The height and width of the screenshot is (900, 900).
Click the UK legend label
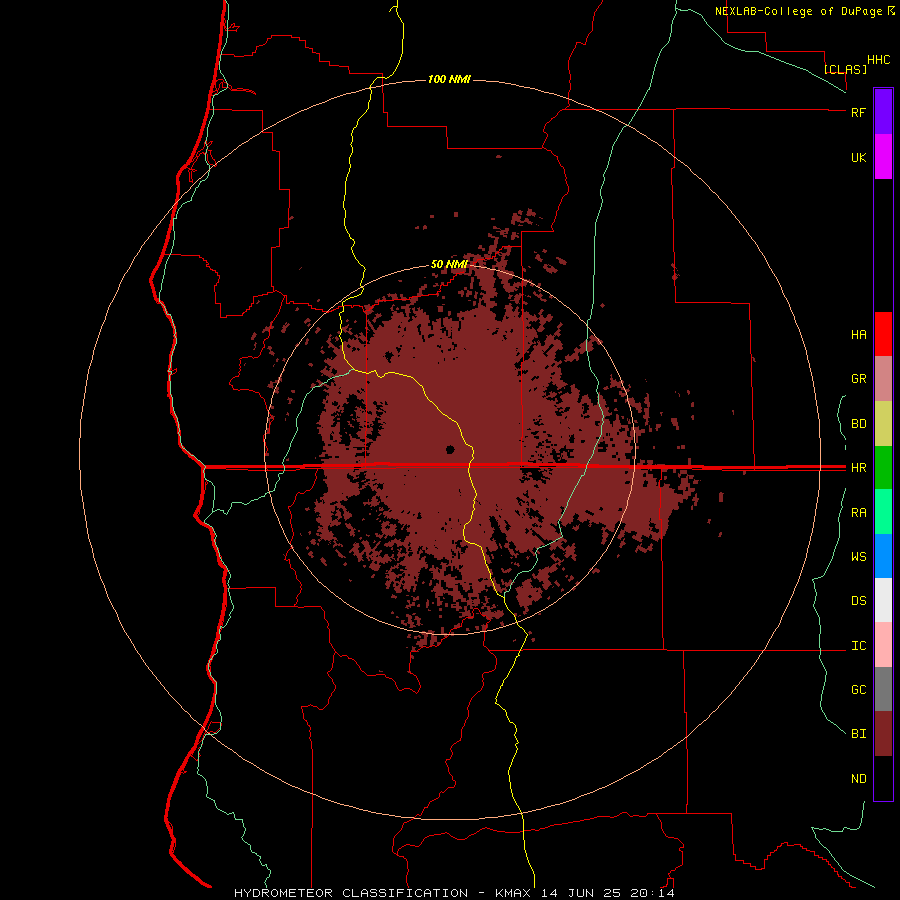(x=858, y=157)
